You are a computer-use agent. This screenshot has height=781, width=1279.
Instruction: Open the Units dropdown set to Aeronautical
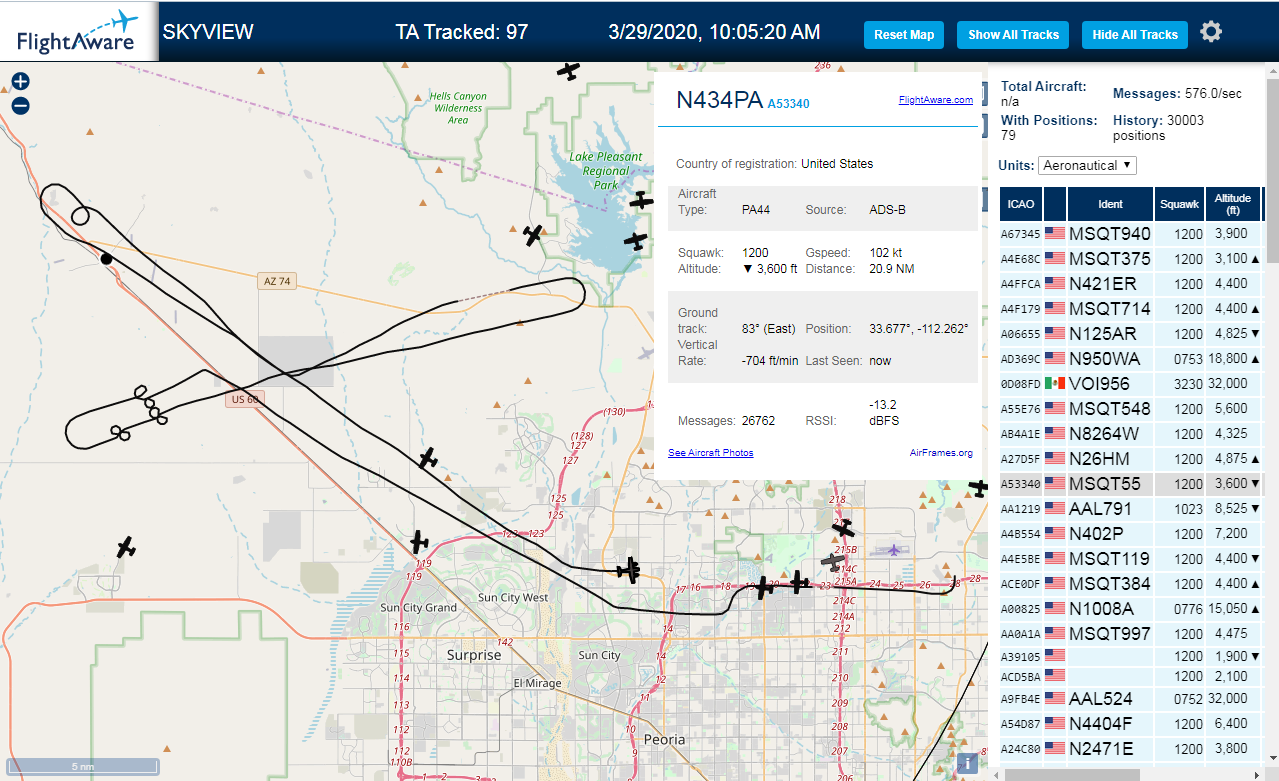[x=1087, y=165]
